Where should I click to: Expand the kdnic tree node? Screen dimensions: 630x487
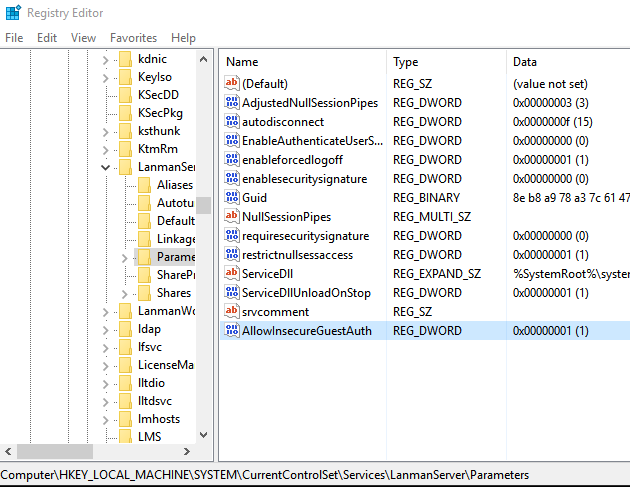105,60
